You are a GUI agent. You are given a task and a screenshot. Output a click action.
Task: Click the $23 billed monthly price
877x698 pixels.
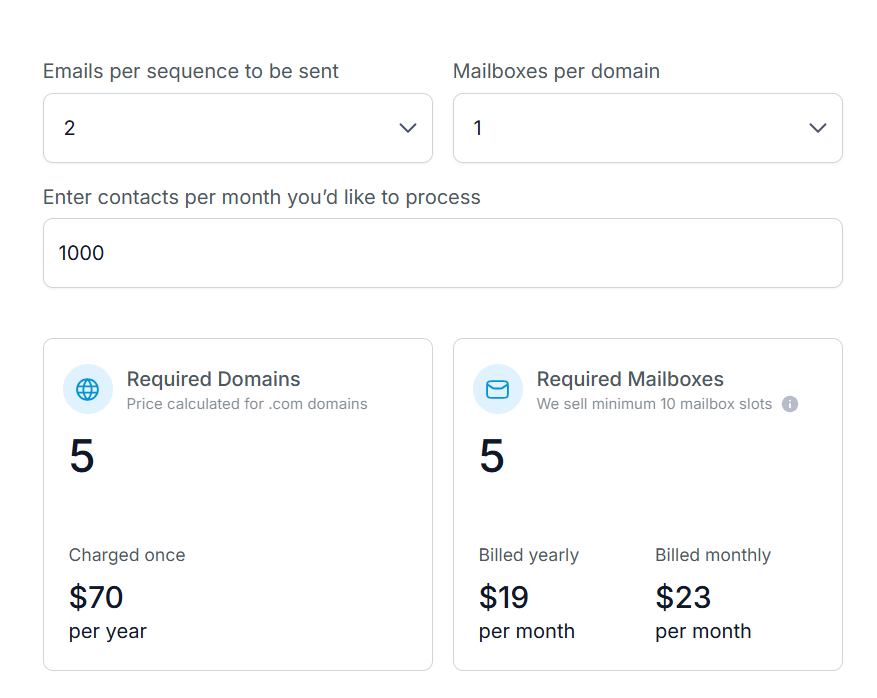pos(683,597)
